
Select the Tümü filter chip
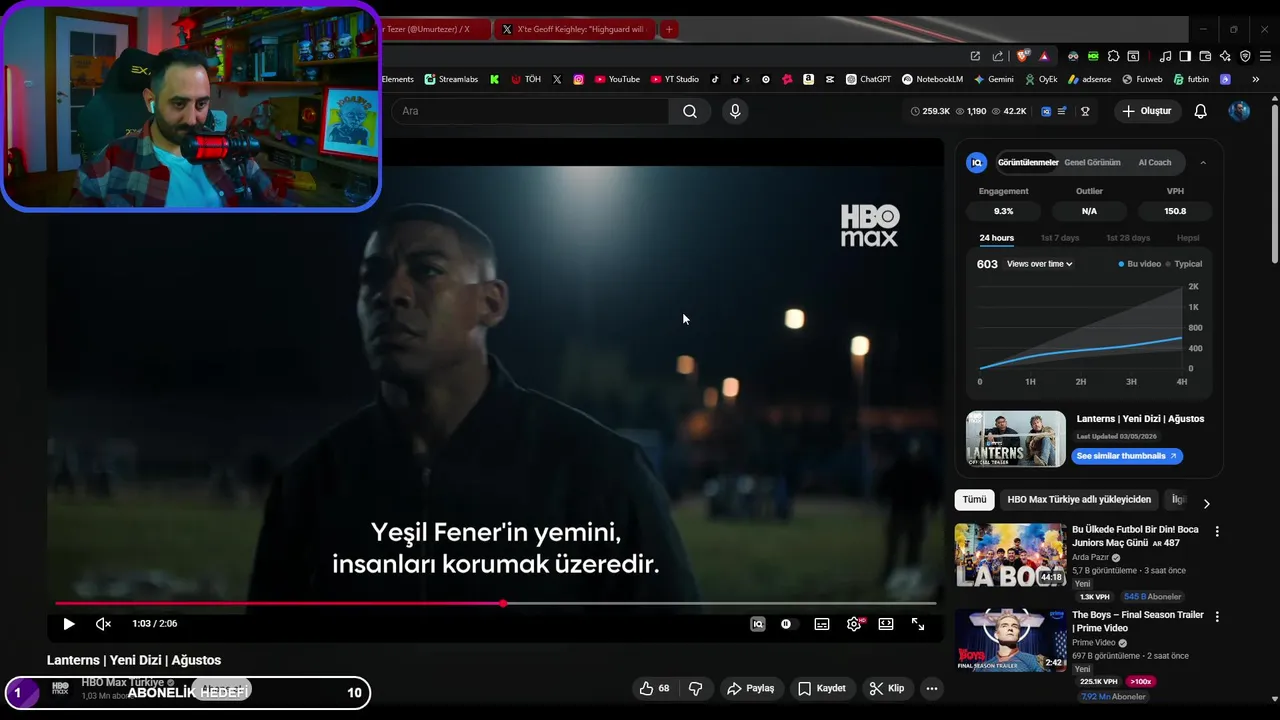point(975,499)
